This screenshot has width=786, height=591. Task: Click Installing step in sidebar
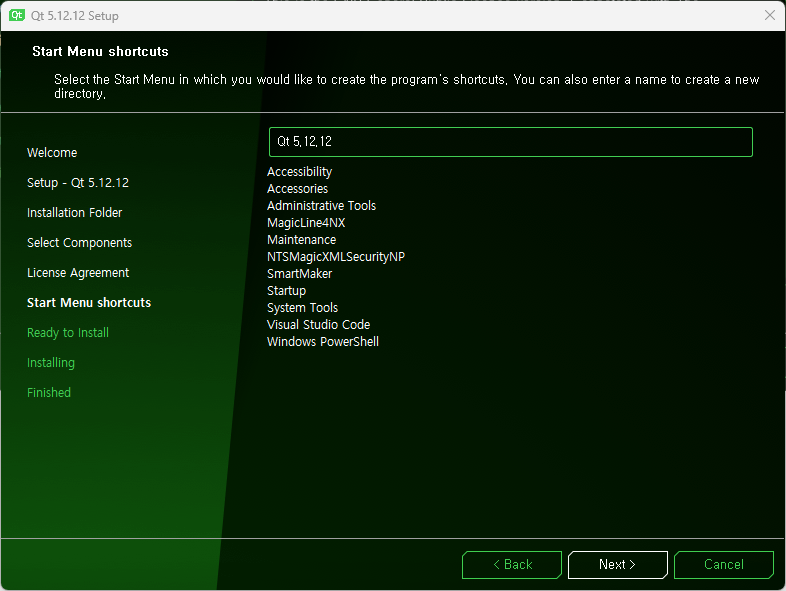tap(51, 363)
